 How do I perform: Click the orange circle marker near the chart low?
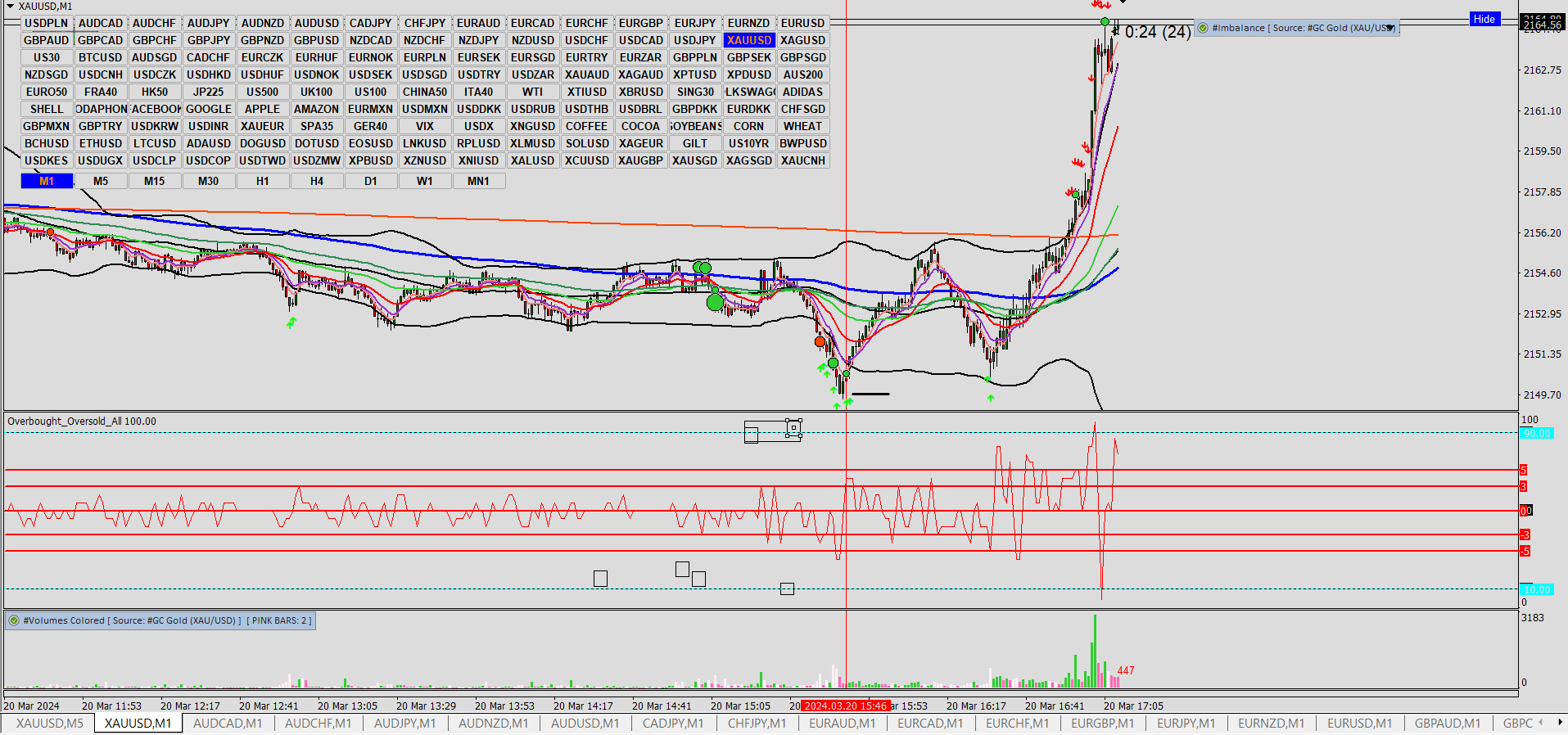pyautogui.click(x=820, y=341)
